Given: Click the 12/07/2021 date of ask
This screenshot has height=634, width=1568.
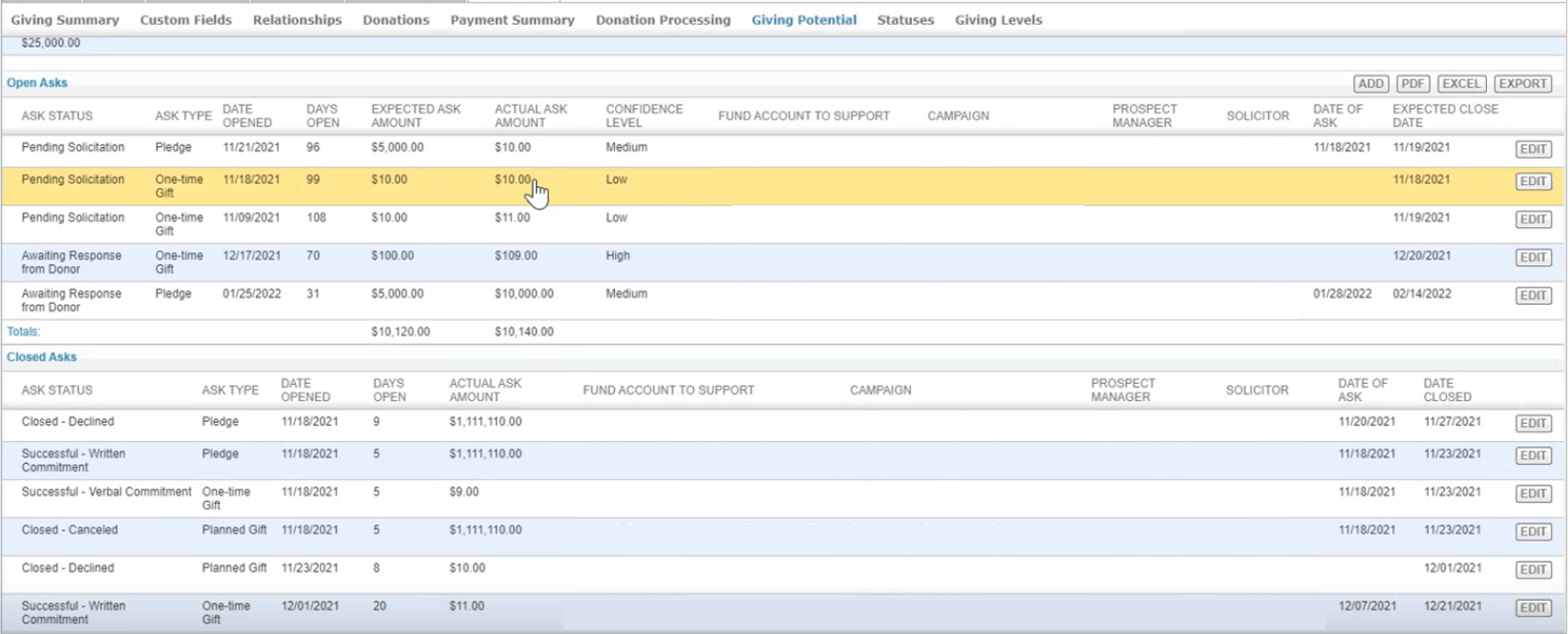Looking at the screenshot, I should (x=1367, y=606).
